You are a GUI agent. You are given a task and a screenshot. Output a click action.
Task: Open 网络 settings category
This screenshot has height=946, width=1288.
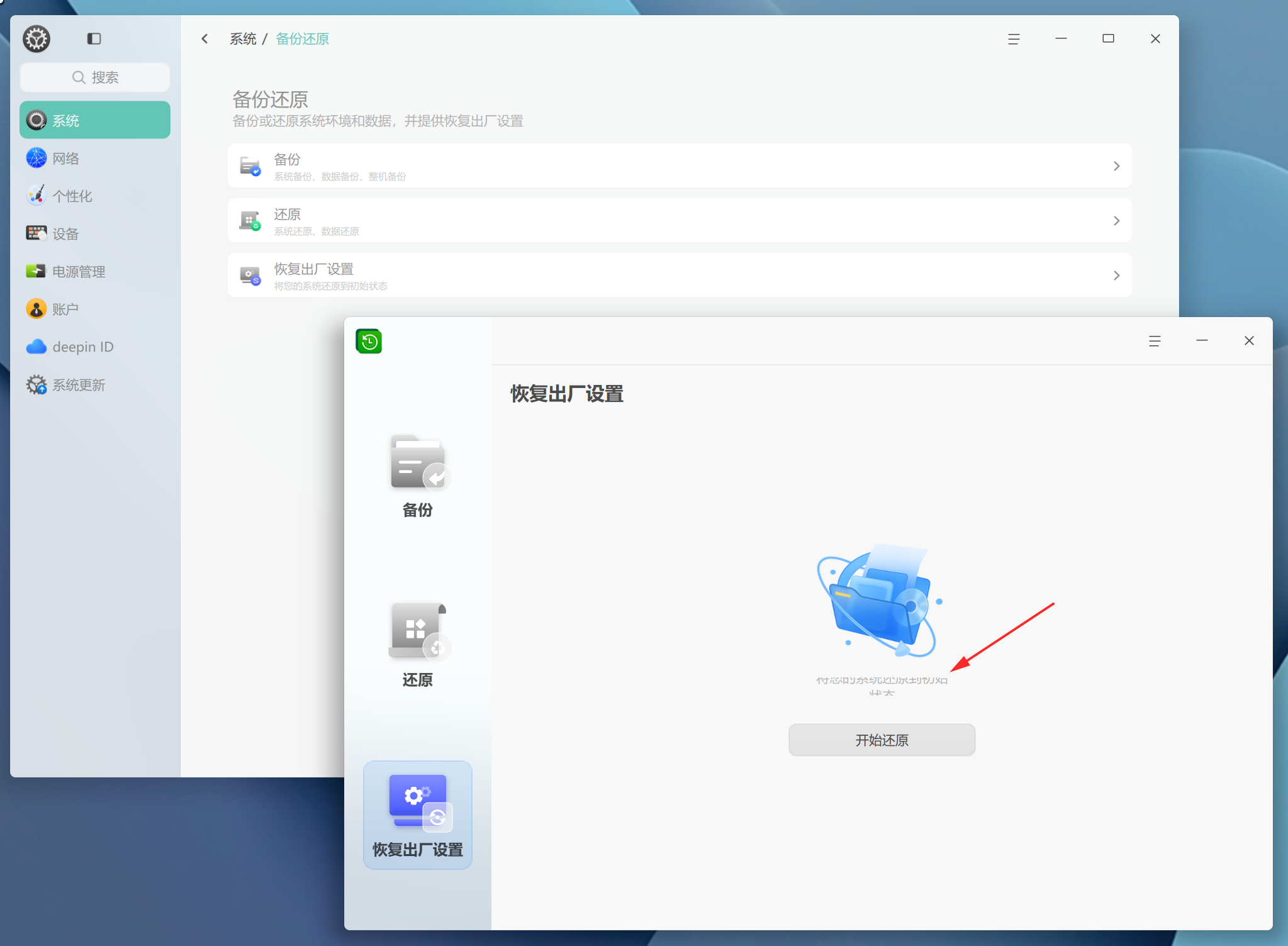point(95,158)
